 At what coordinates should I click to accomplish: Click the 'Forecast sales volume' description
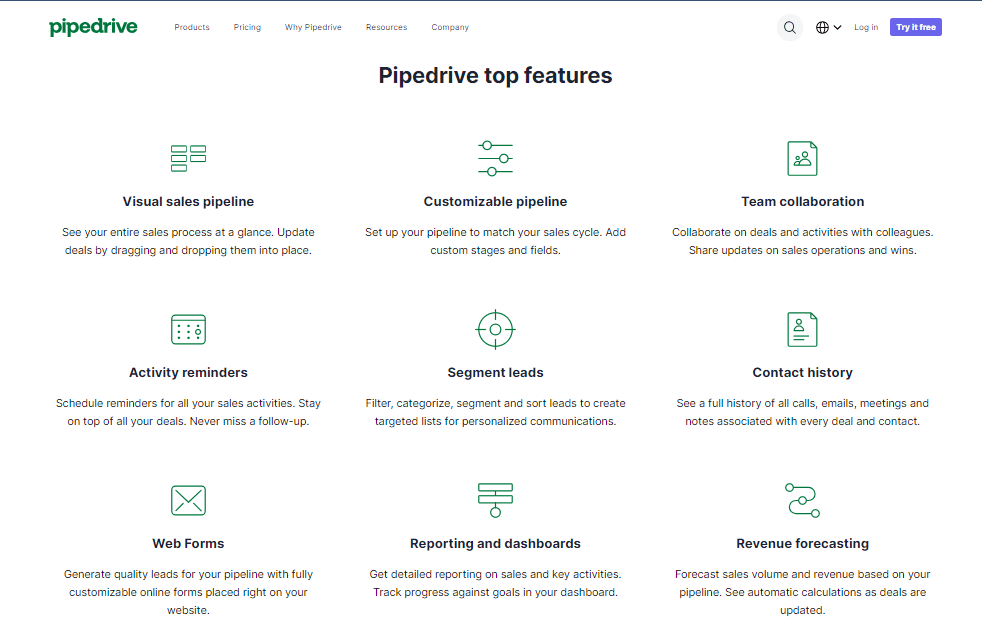pyautogui.click(x=802, y=592)
